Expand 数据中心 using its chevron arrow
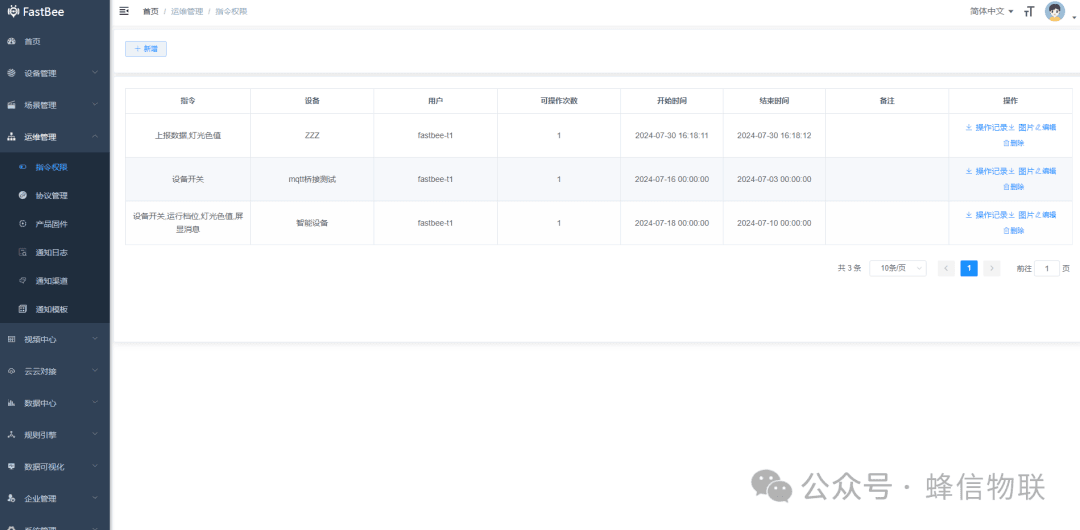The image size is (1080, 530). [x=95, y=402]
